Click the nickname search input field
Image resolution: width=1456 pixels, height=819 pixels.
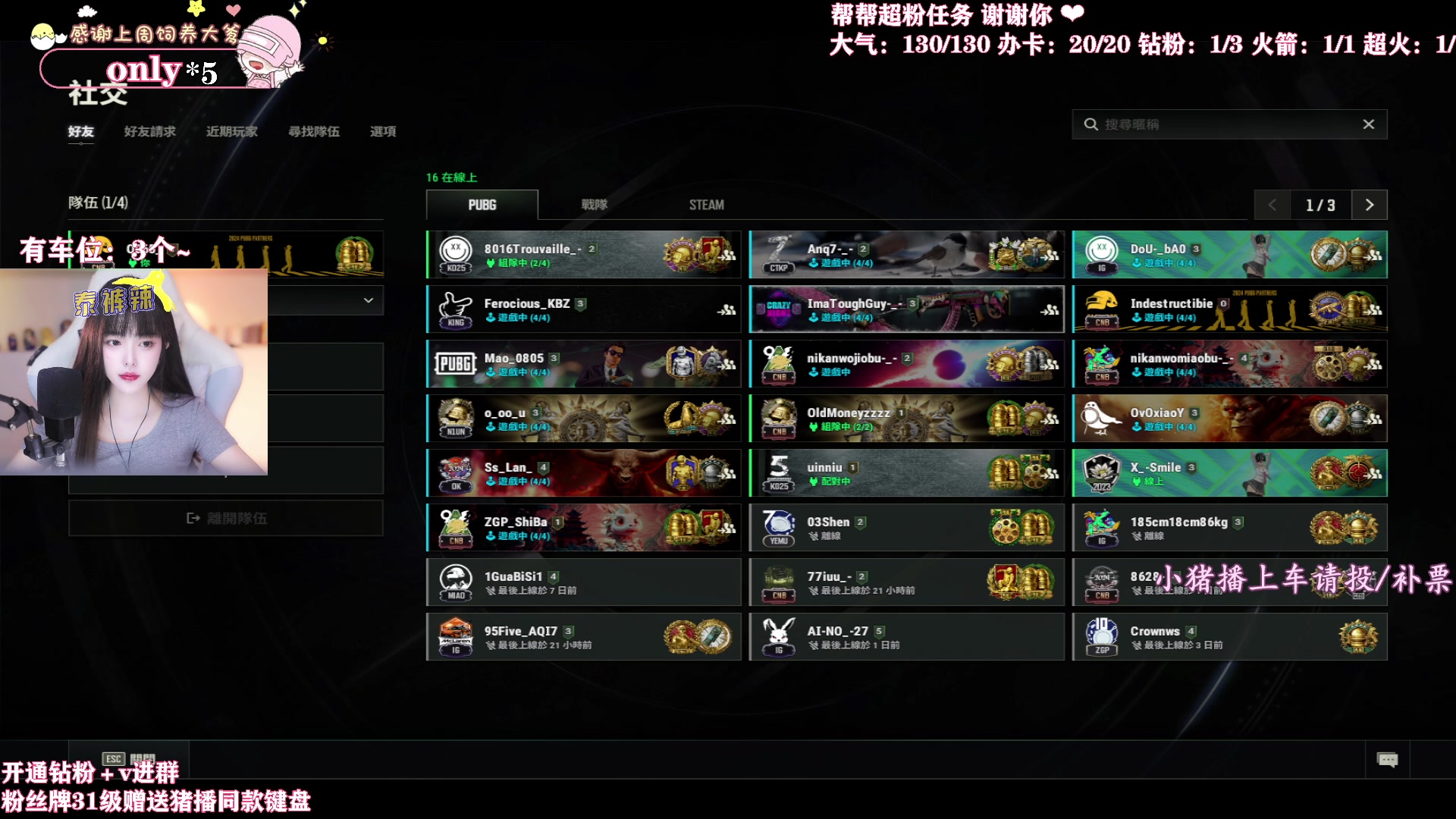(x=1229, y=124)
